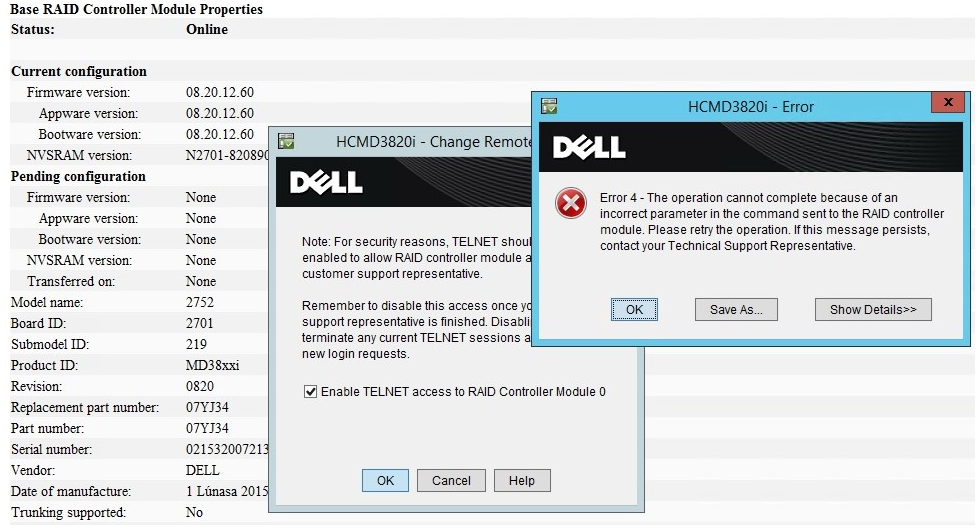Click the current Appware version value 08.20.12.60
The width and height of the screenshot is (979, 531).
220,114
